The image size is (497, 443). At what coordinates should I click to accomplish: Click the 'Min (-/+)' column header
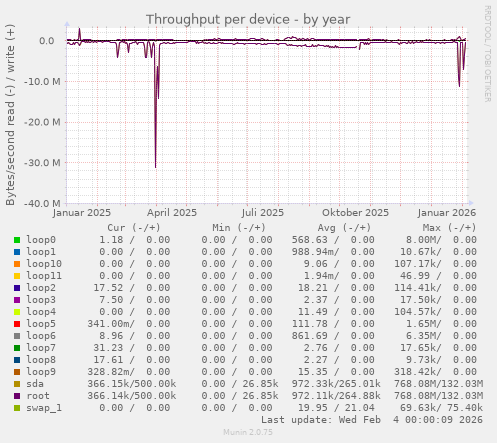(x=239, y=228)
